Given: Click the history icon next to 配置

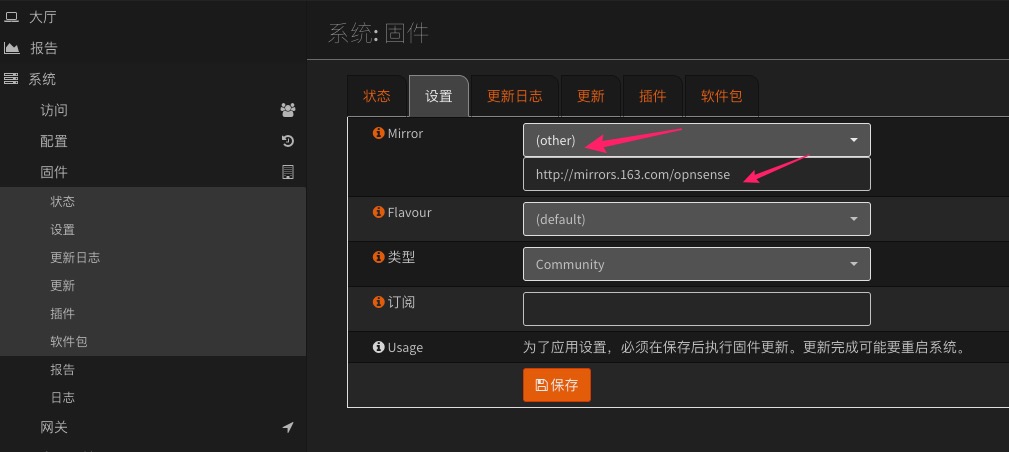Looking at the screenshot, I should point(288,141).
